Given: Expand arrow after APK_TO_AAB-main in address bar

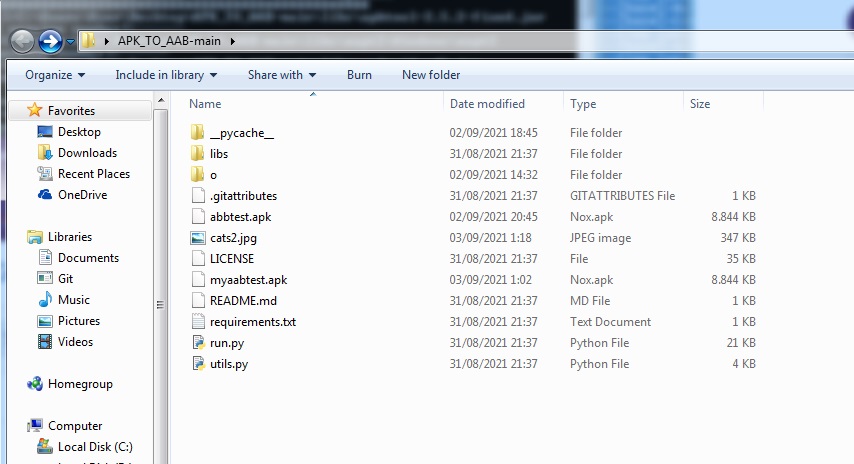Looking at the screenshot, I should point(233,41).
